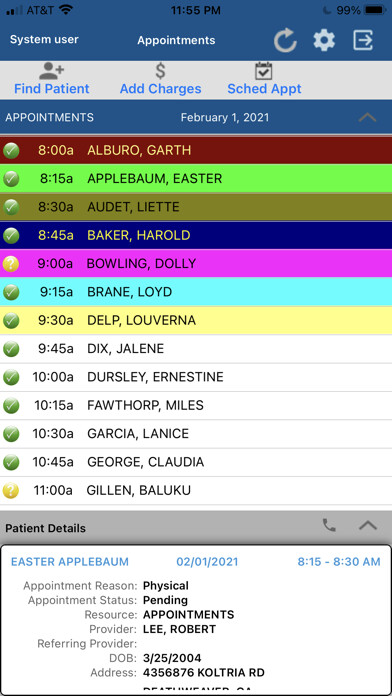Tap the Wi-Fi icon in status bar
This screenshot has width=392, height=696.
[66, 10]
